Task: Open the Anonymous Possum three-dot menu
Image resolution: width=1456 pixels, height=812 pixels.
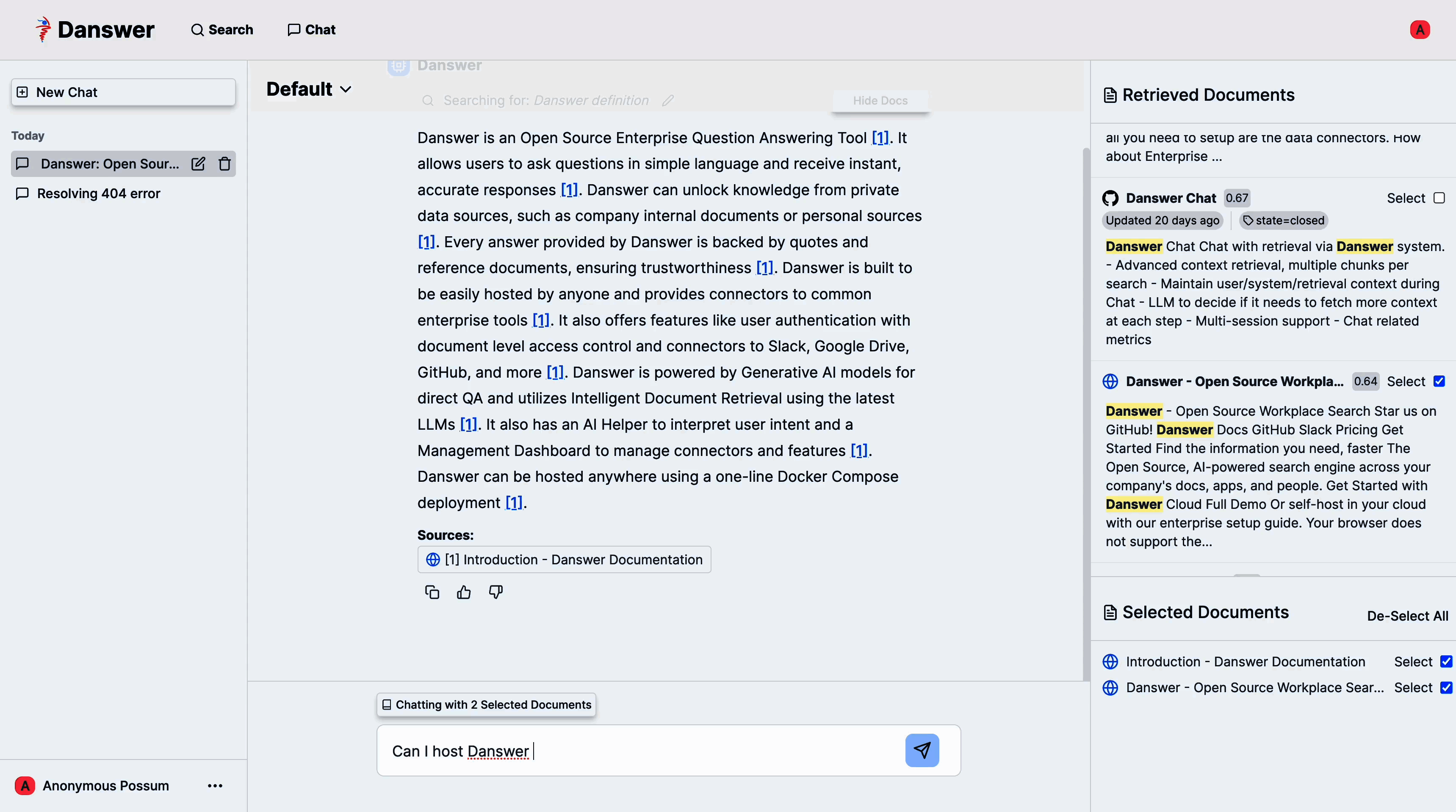Action: [215, 785]
